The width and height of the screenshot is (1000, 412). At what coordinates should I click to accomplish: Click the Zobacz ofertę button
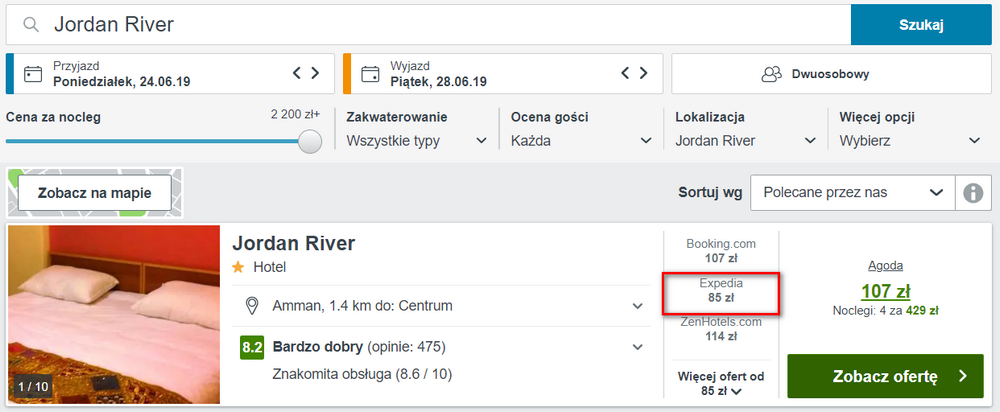[x=885, y=376]
